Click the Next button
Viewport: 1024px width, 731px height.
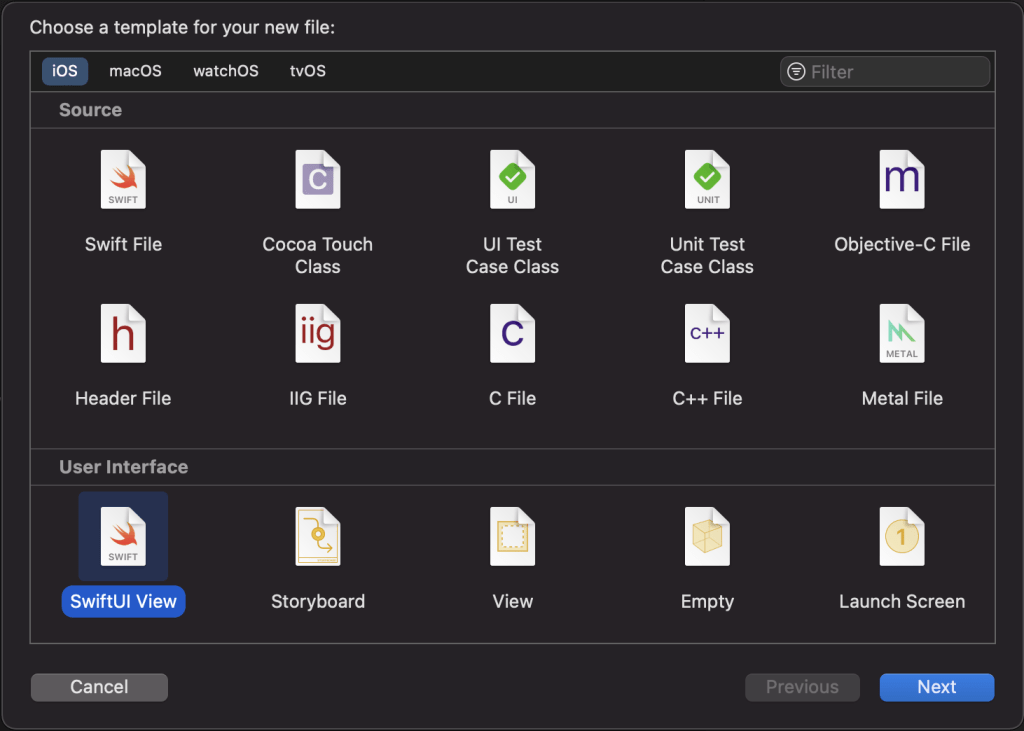pos(936,687)
